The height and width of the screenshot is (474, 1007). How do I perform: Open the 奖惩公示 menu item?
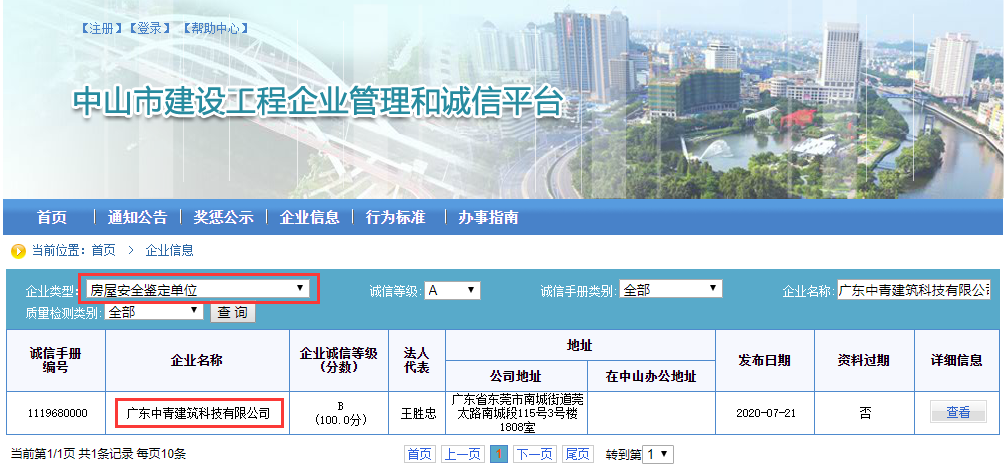pyautogui.click(x=223, y=217)
